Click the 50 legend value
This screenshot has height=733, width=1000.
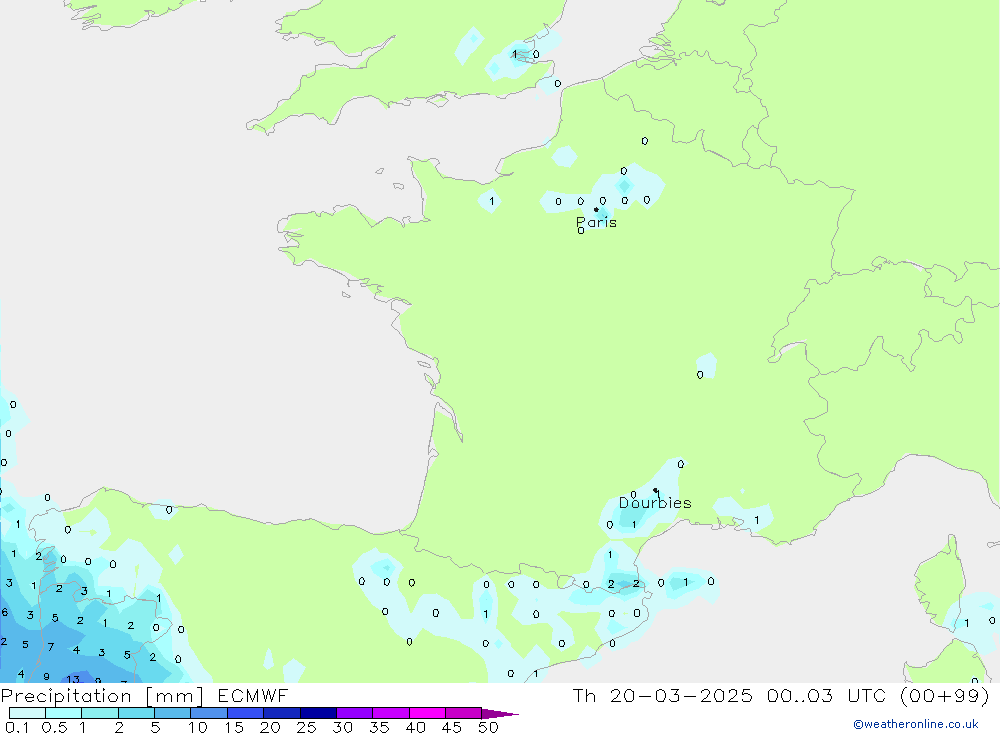coord(489,727)
